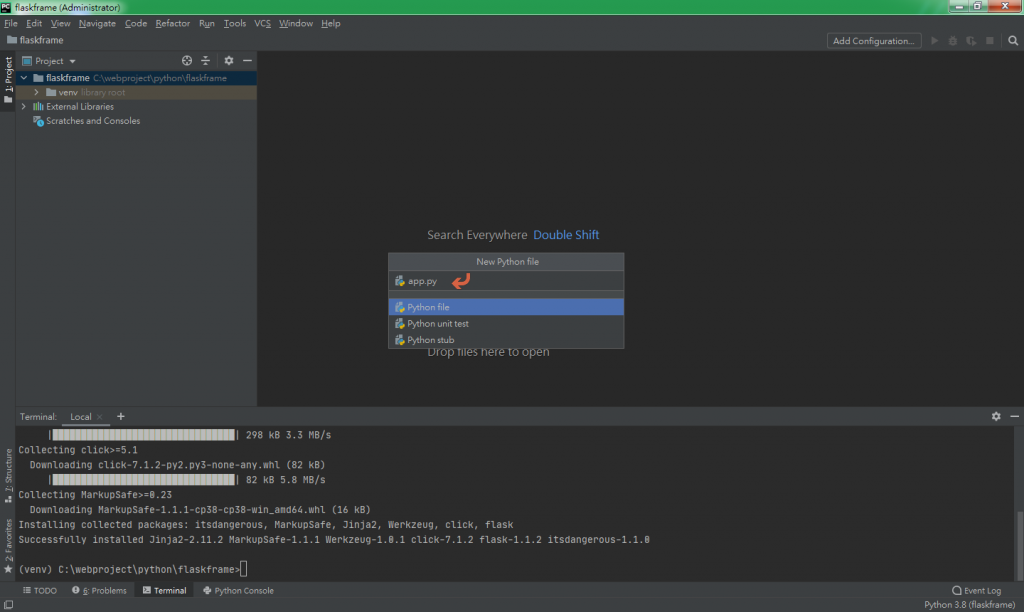1024x612 pixels.
Task: Toggle the 1: Project side tool window
Action: [x=8, y=79]
